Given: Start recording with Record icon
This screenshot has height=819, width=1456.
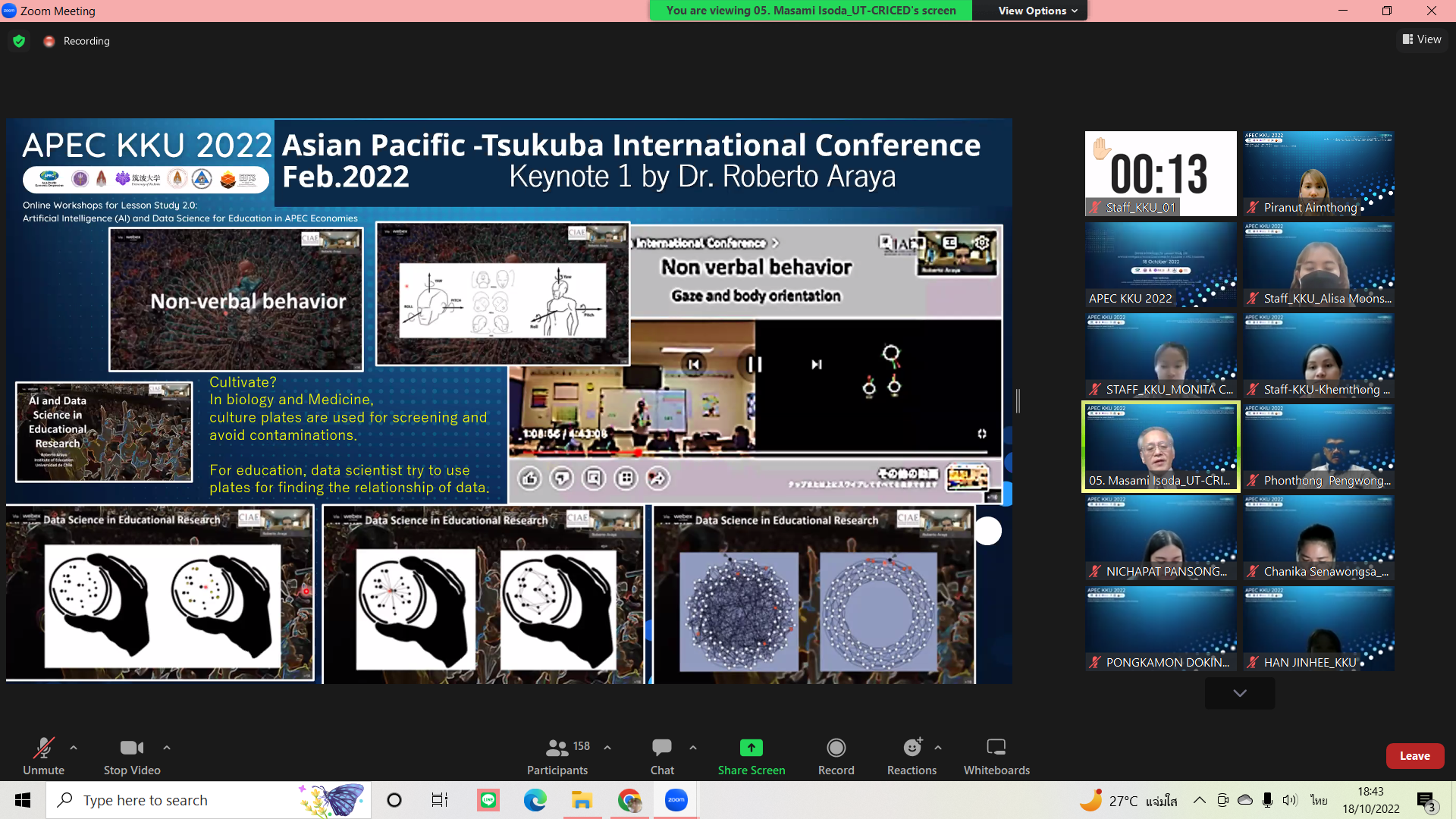Looking at the screenshot, I should pyautogui.click(x=836, y=748).
